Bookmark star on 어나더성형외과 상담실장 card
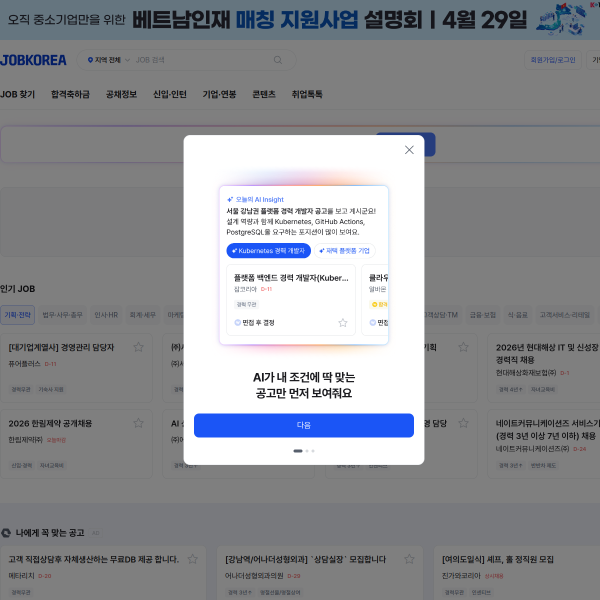This screenshot has height=600, width=600. pyautogui.click(x=409, y=559)
